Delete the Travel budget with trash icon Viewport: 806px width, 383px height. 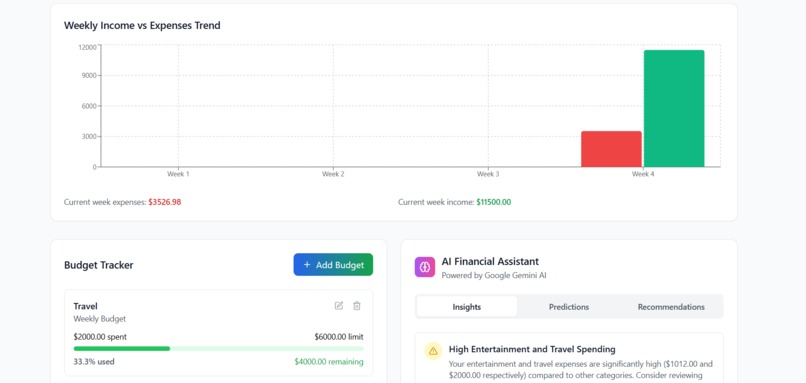[x=357, y=306]
